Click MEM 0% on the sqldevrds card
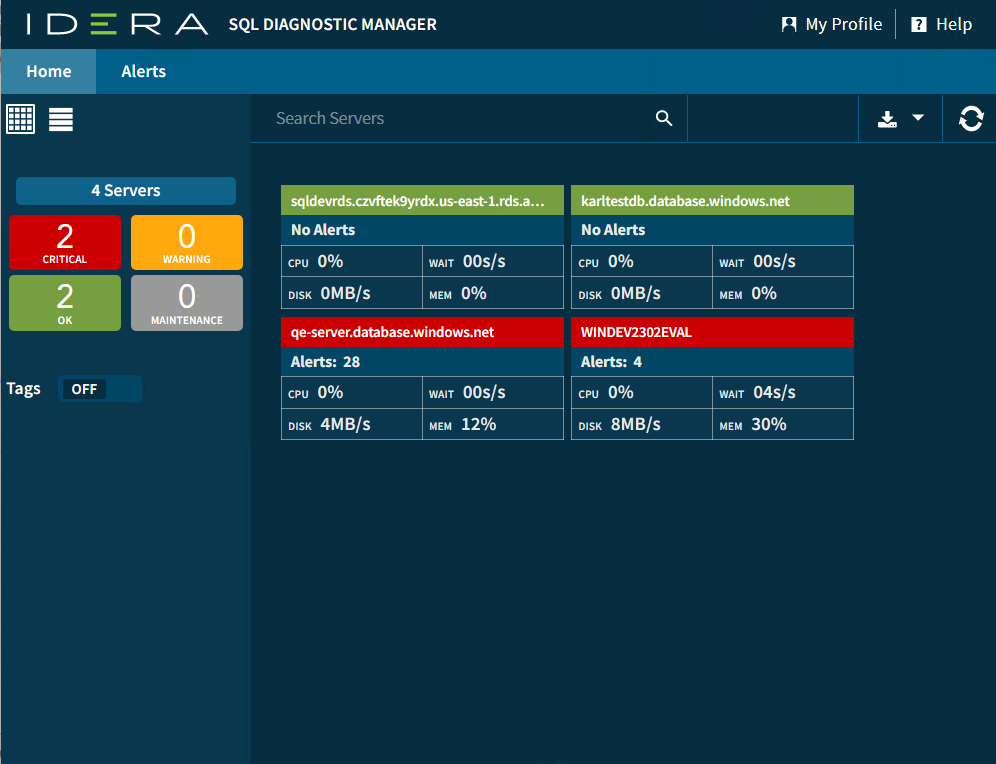This screenshot has height=764, width=996. (x=493, y=293)
